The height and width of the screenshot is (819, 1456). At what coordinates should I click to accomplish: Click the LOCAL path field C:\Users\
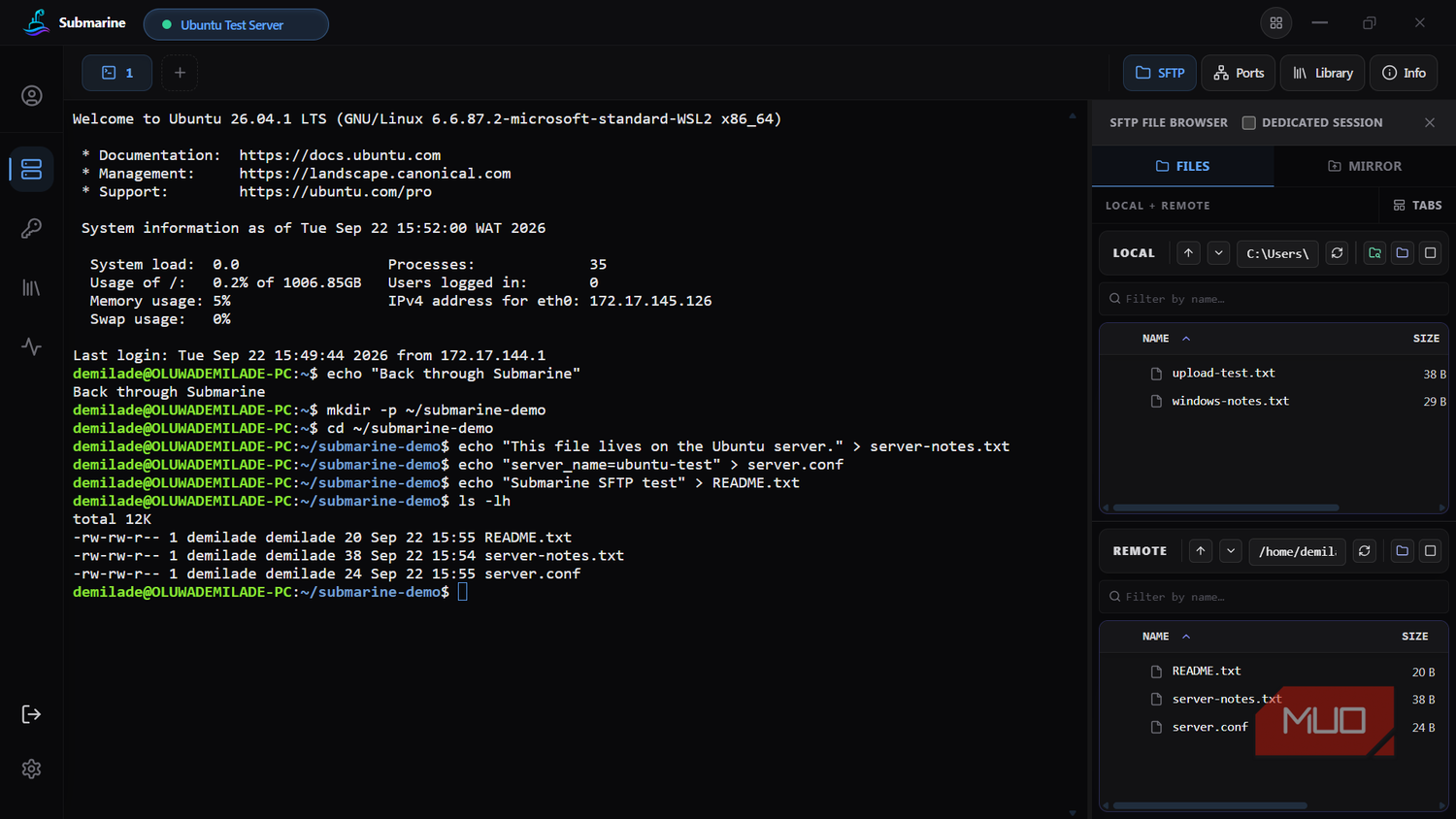tap(1277, 253)
